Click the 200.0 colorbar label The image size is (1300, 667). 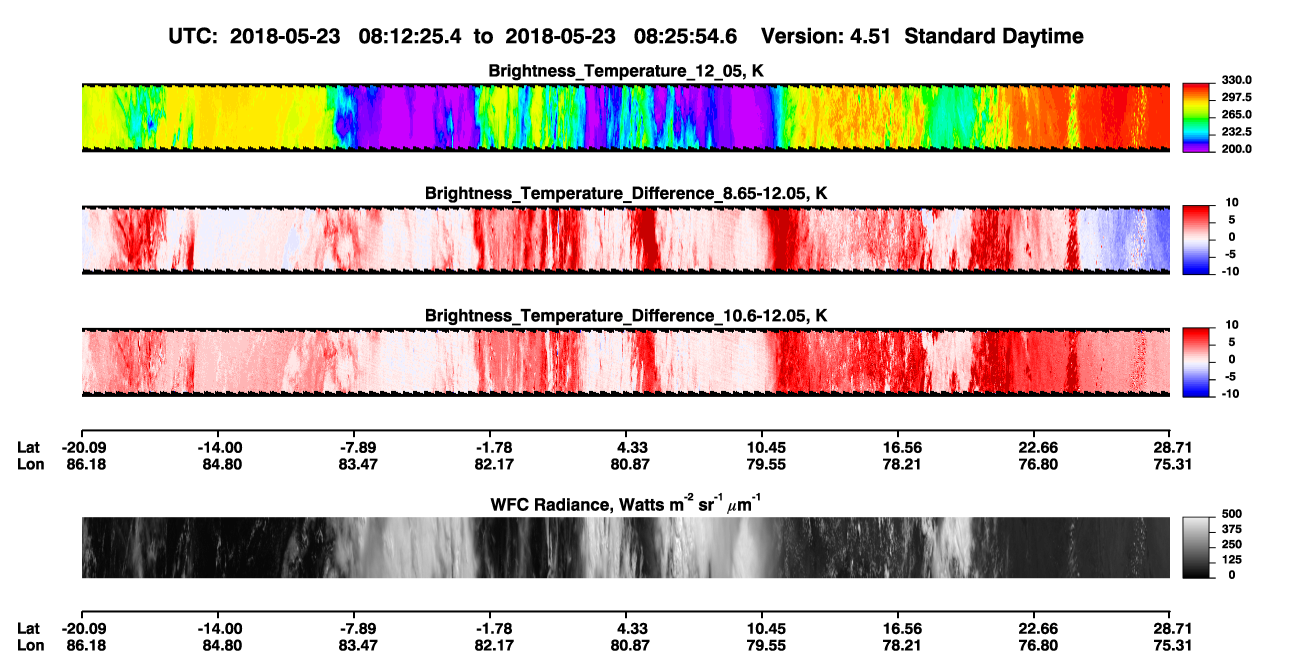[1236, 149]
